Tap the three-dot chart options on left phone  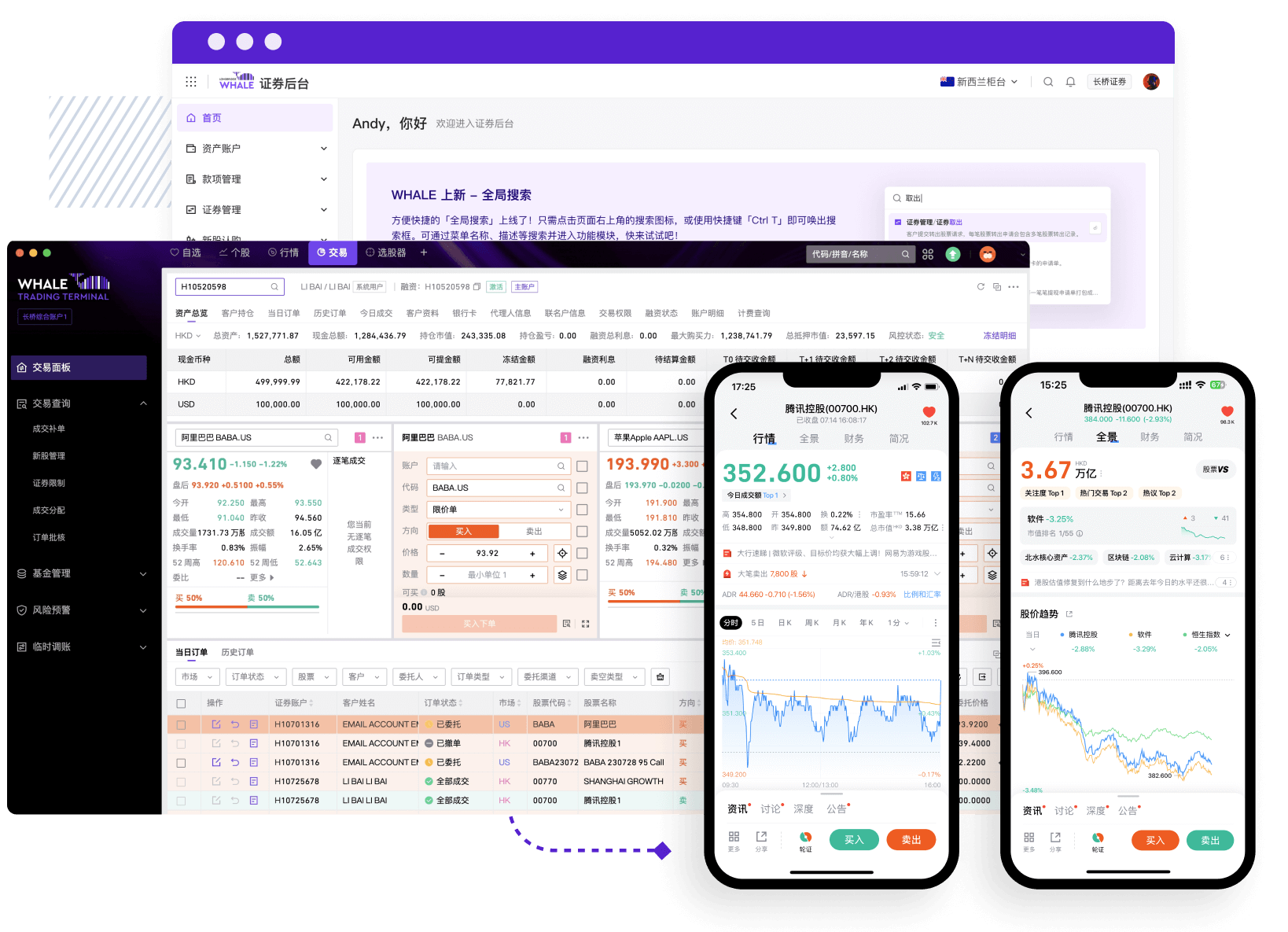coord(935,623)
